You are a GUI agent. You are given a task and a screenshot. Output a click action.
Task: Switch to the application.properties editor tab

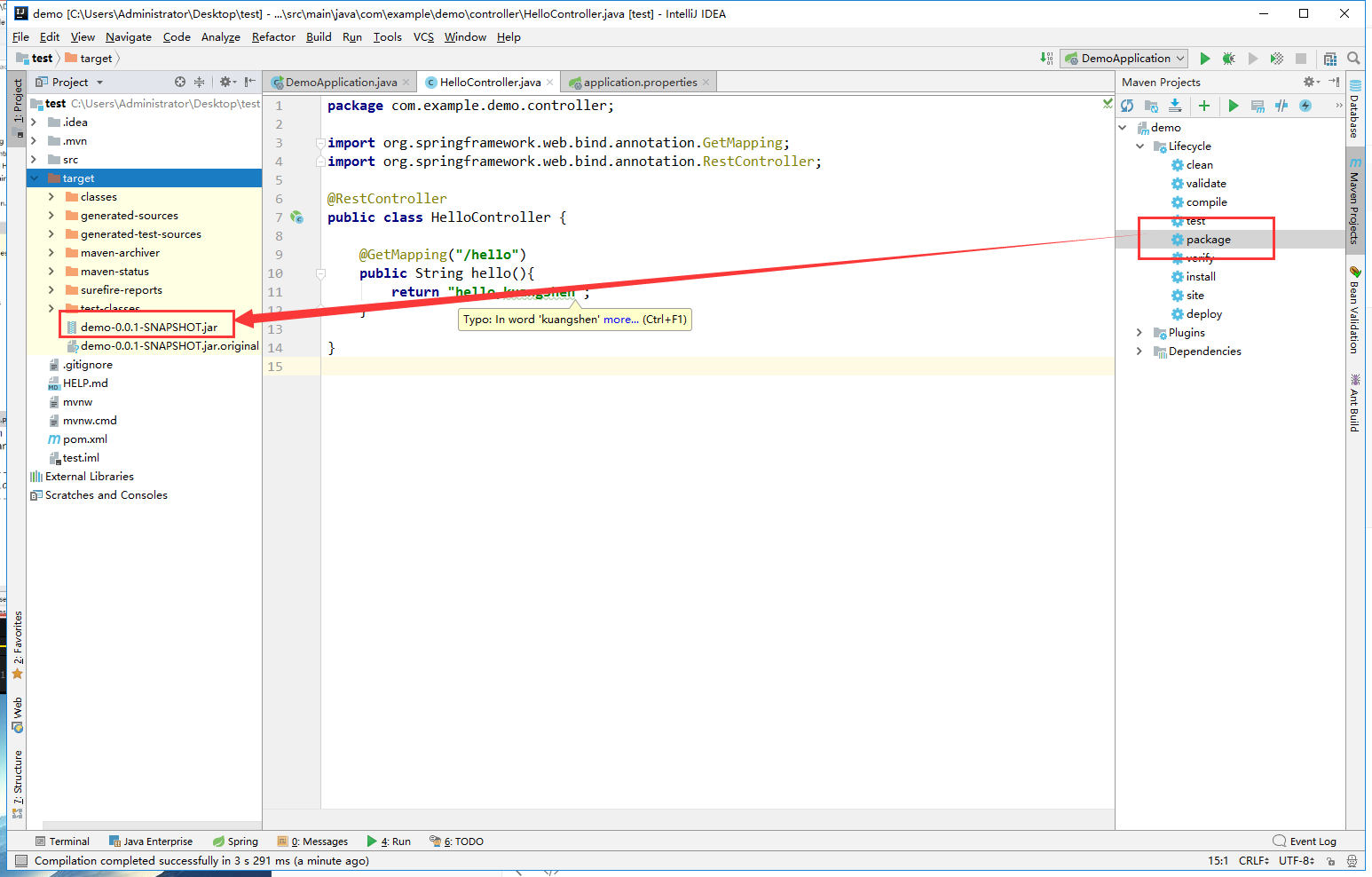coord(640,83)
